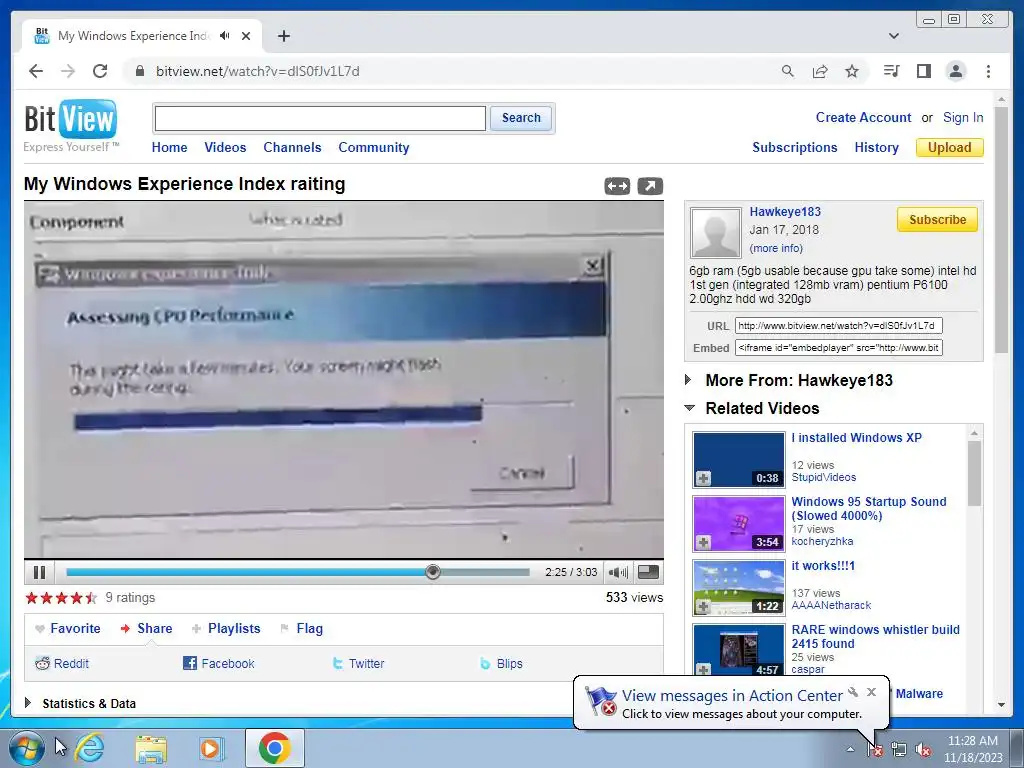Click the wide player mode icon

pyautogui.click(x=617, y=186)
